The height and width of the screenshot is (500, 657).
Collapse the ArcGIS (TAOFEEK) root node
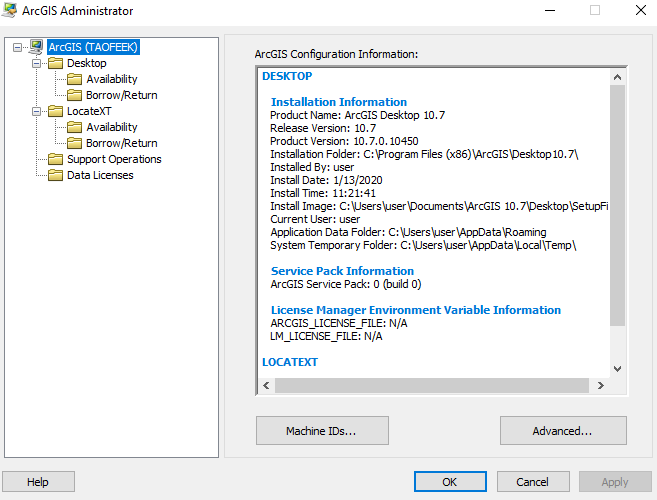[x=17, y=47]
